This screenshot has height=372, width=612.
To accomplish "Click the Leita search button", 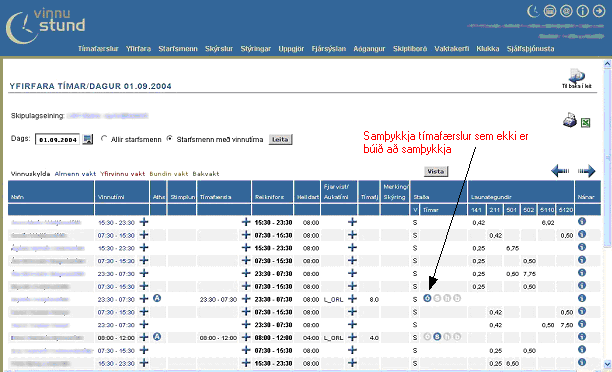I will click(280, 139).
